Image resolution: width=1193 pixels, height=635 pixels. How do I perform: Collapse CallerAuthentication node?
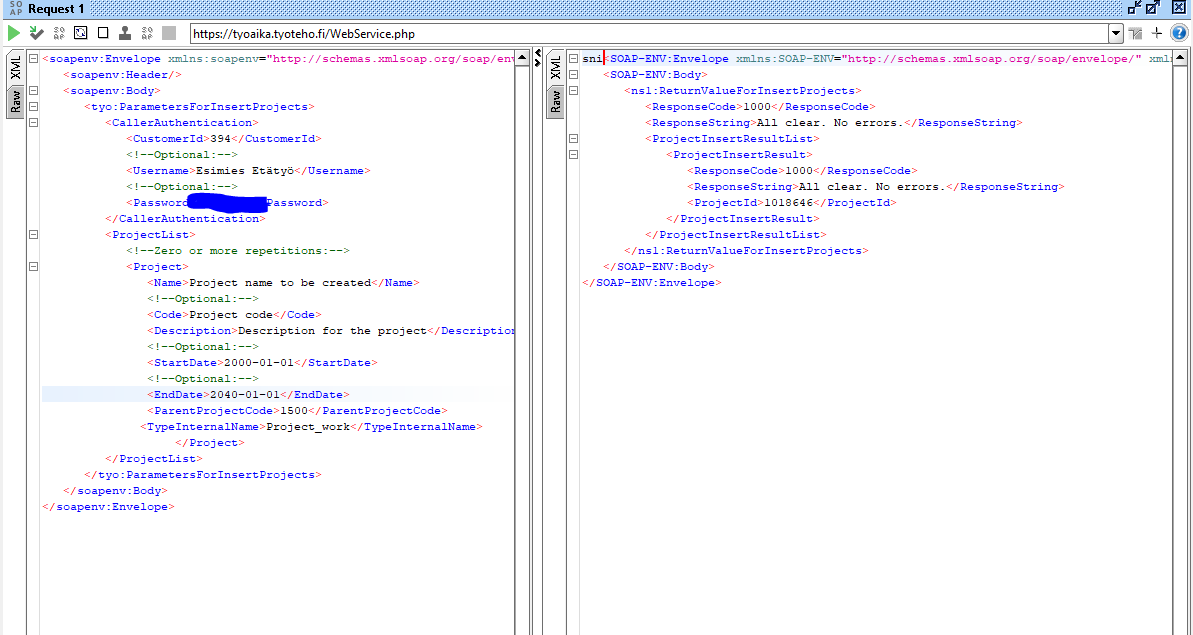coord(33,122)
